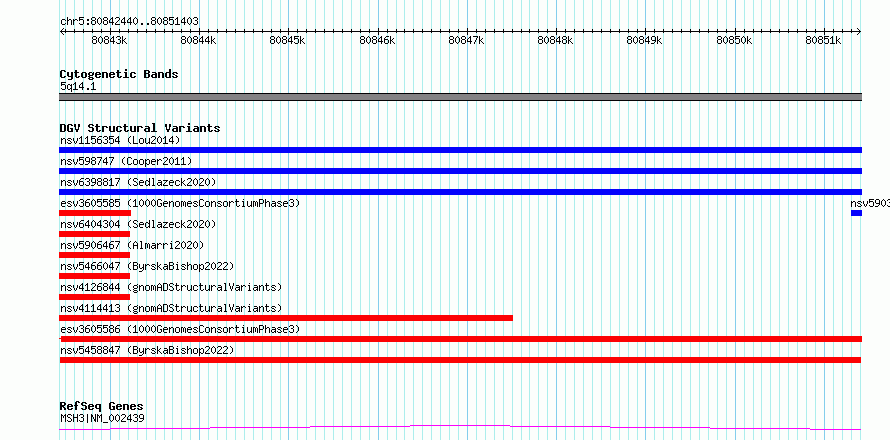
Task: Open the nsv5458847 (ByrskaBishop2022) label
Action: (x=147, y=350)
